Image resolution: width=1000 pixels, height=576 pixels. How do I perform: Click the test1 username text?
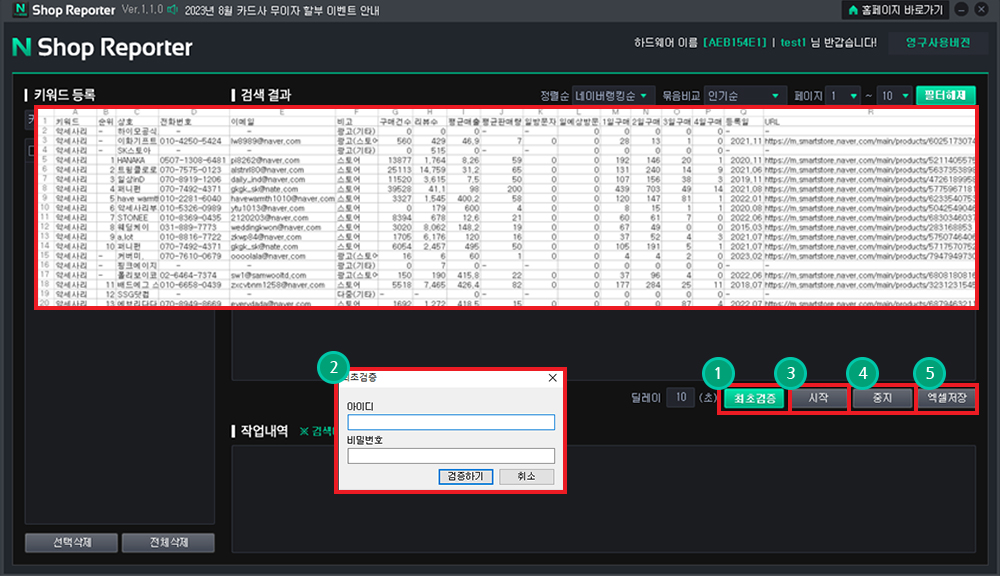click(793, 43)
